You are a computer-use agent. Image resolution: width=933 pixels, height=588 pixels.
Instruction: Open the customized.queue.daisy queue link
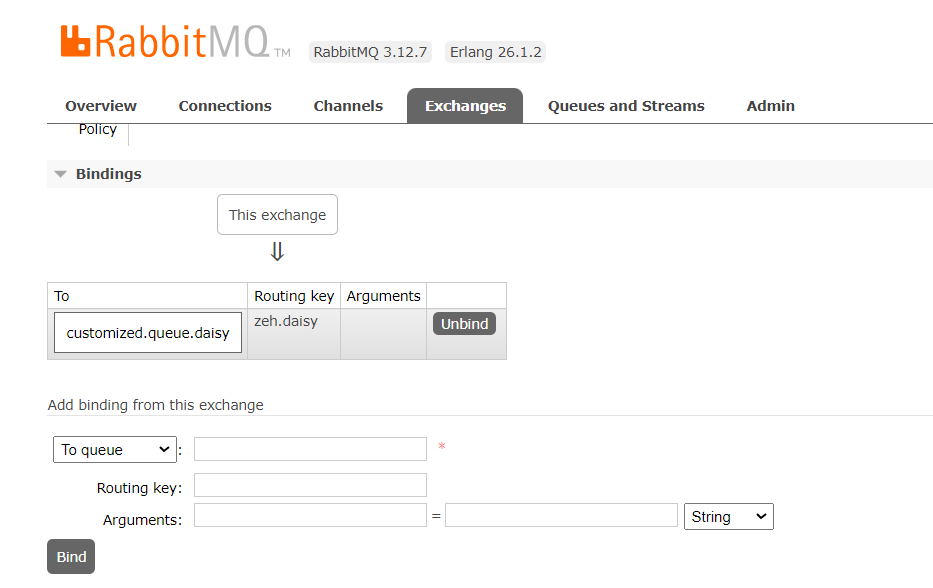point(148,333)
